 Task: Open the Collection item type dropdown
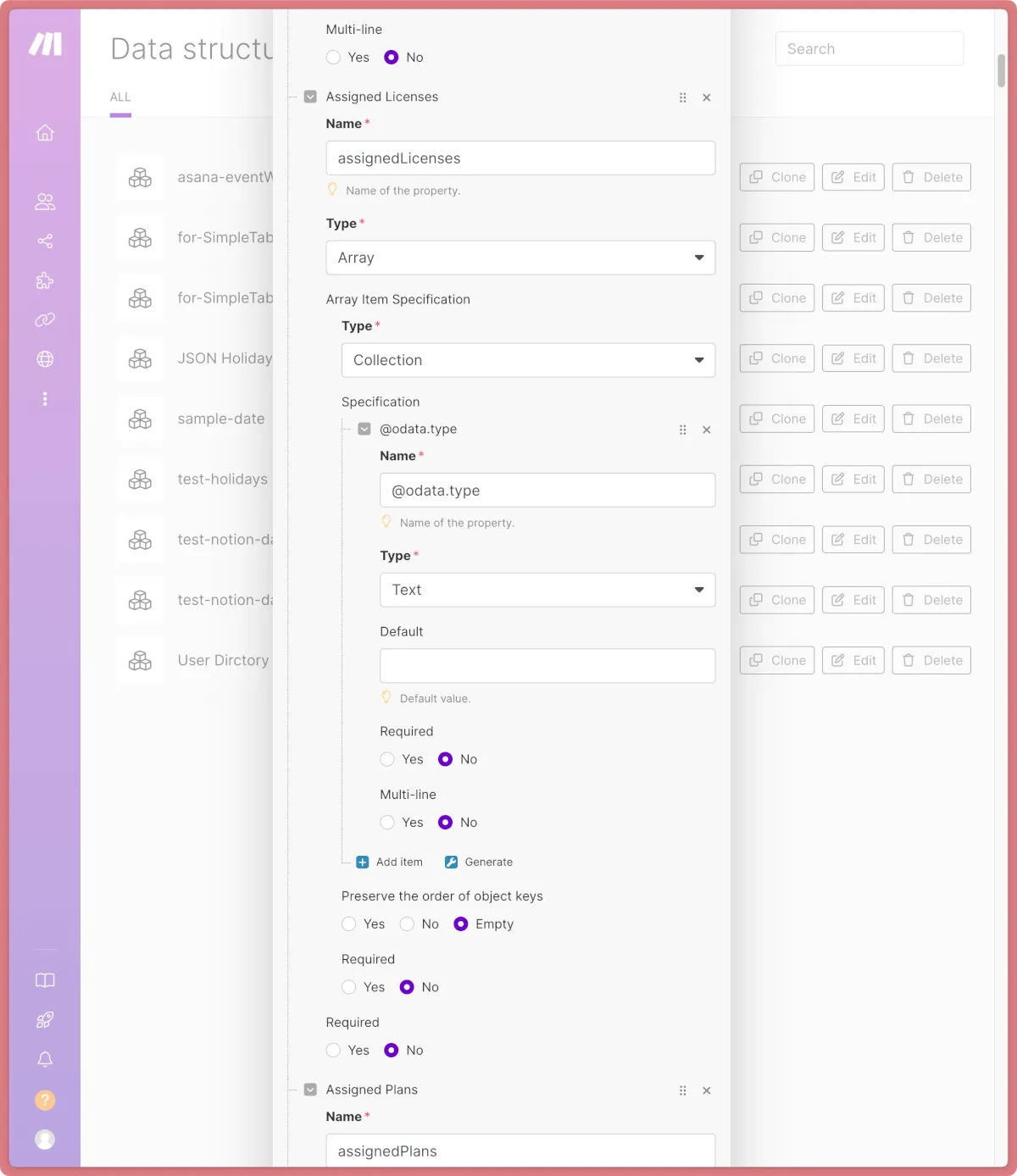tap(528, 360)
